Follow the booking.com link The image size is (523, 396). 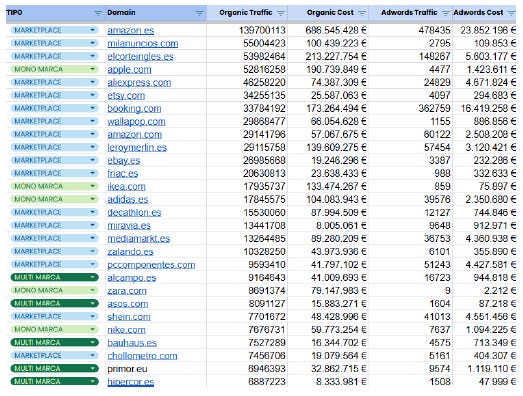click(x=134, y=108)
